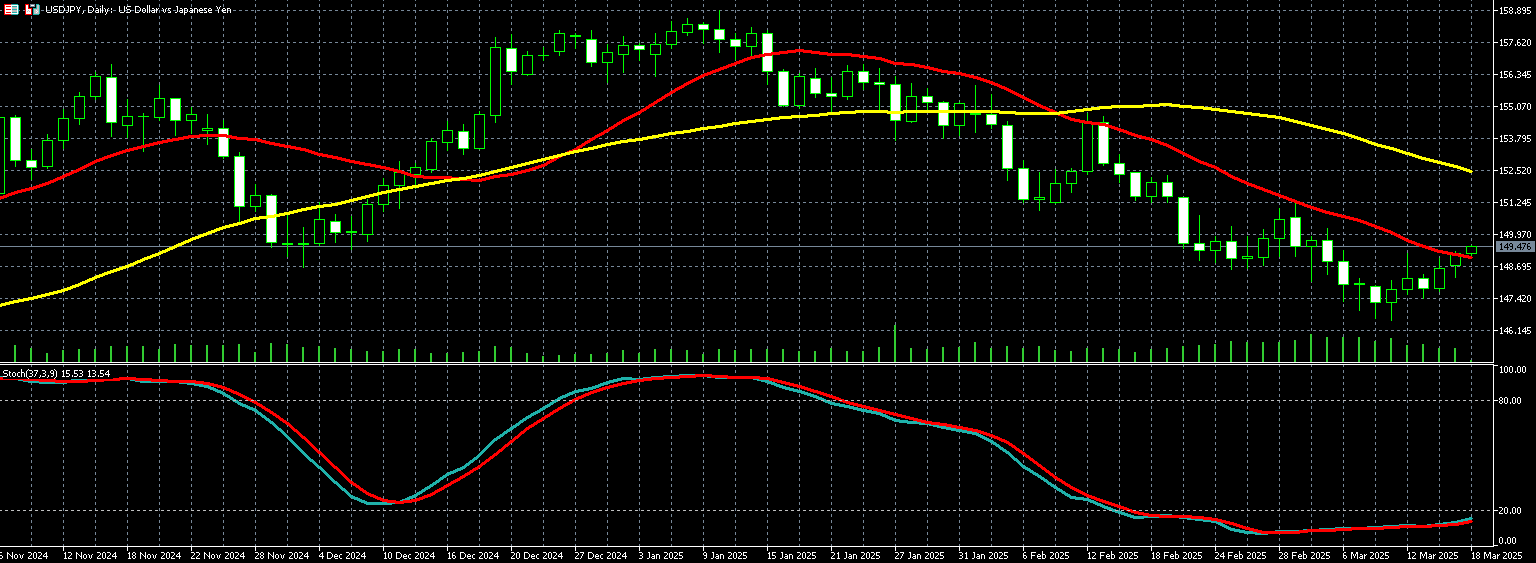Click the 20.00 stochastic level label
This screenshot has height=563, width=1536.
tap(1511, 511)
